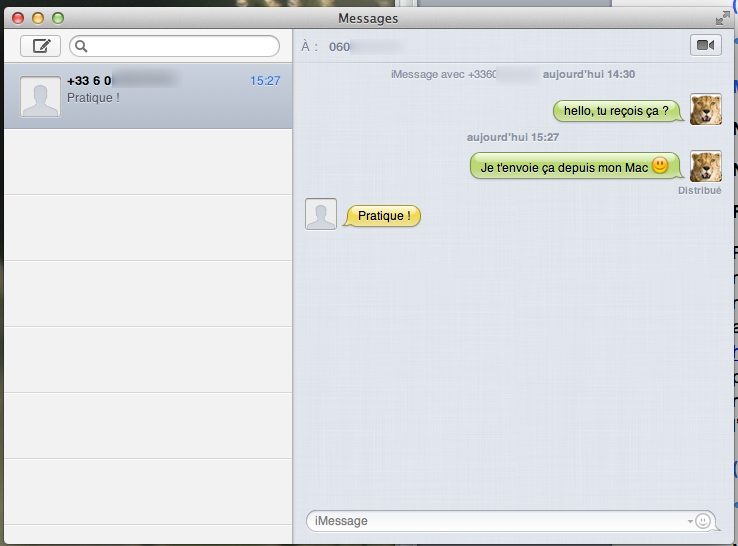Viewport: 738px width, 546px height.
Task: Click the 'aujourd'hui 14:30' timestamp
Action: point(589,74)
